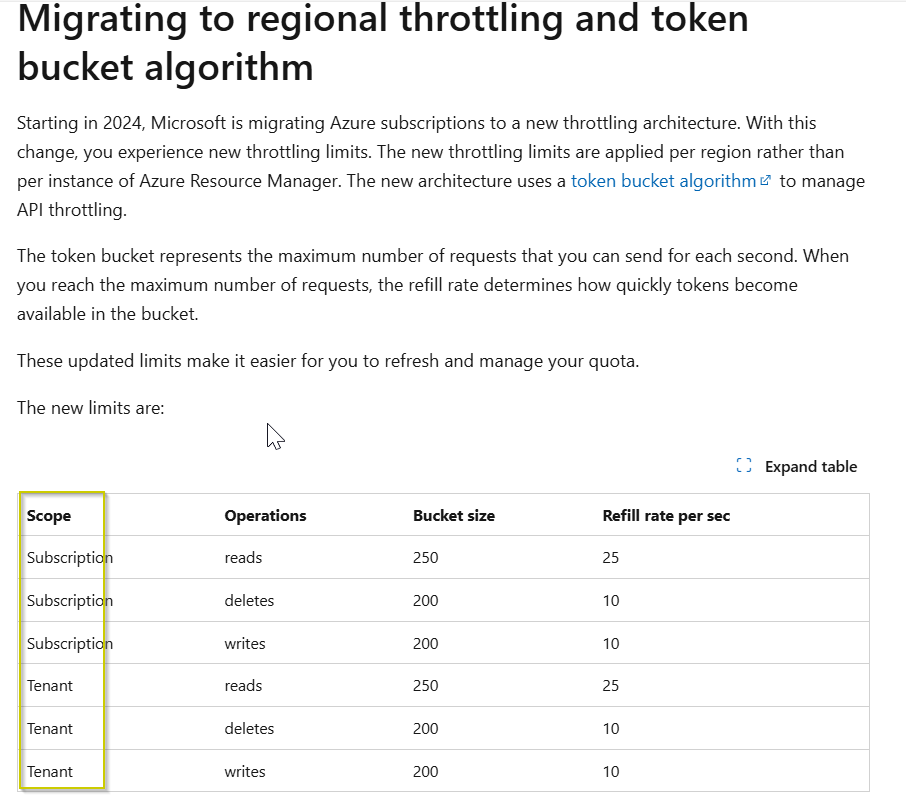Select the highlighted Scope cell in the table
Screen dimensions: 906x799
pos(46,515)
